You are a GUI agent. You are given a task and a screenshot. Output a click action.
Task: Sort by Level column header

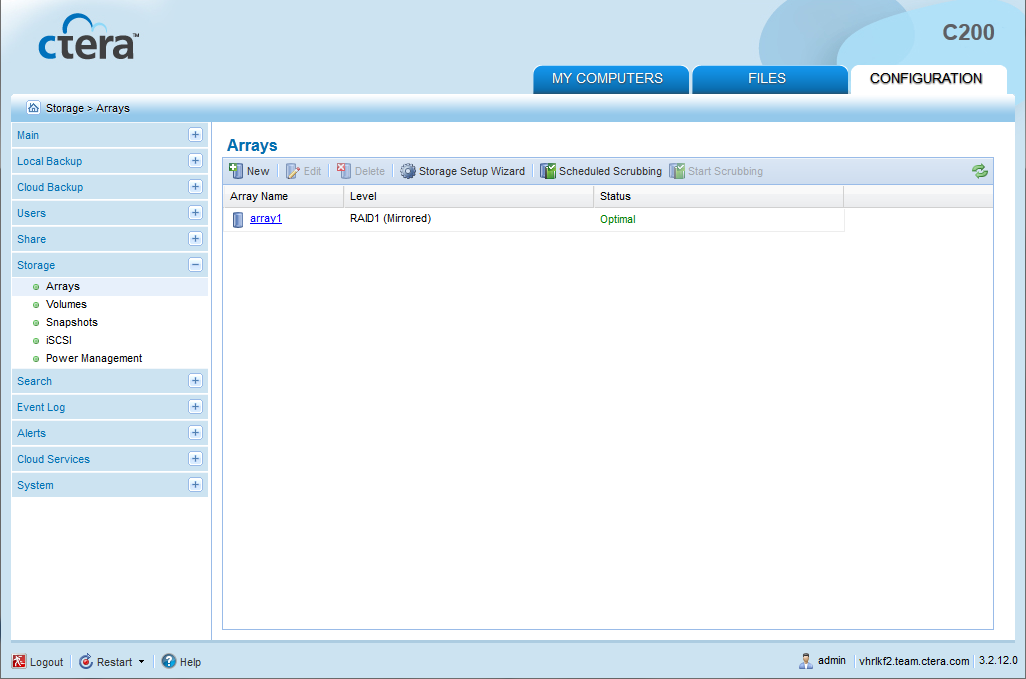click(469, 196)
